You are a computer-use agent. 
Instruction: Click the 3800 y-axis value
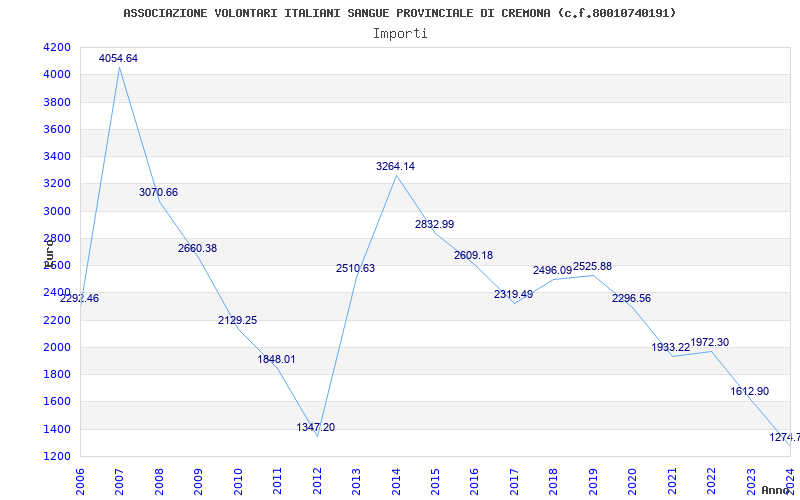point(58,102)
